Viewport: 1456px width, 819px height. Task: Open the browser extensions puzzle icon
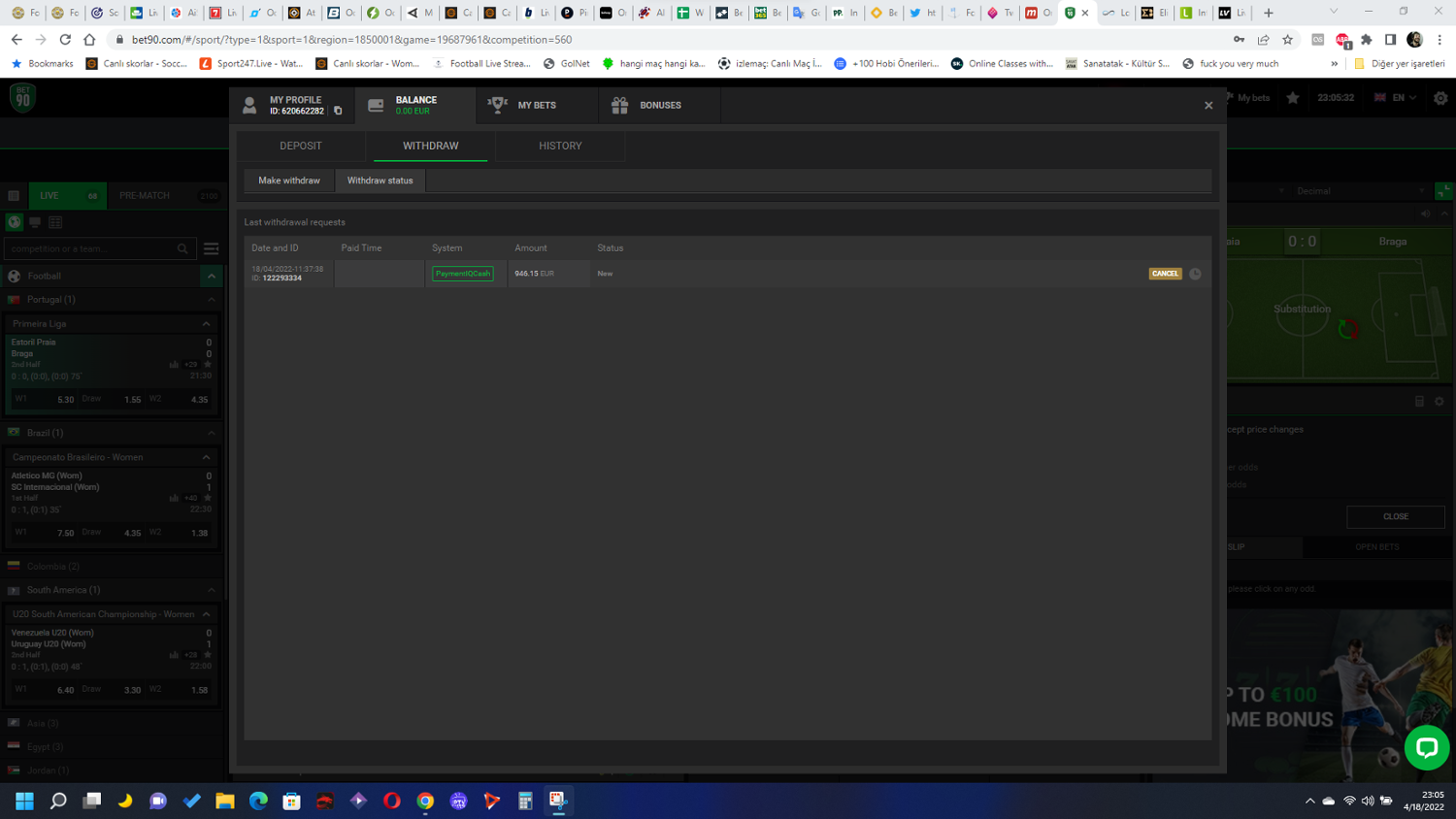pyautogui.click(x=1367, y=40)
